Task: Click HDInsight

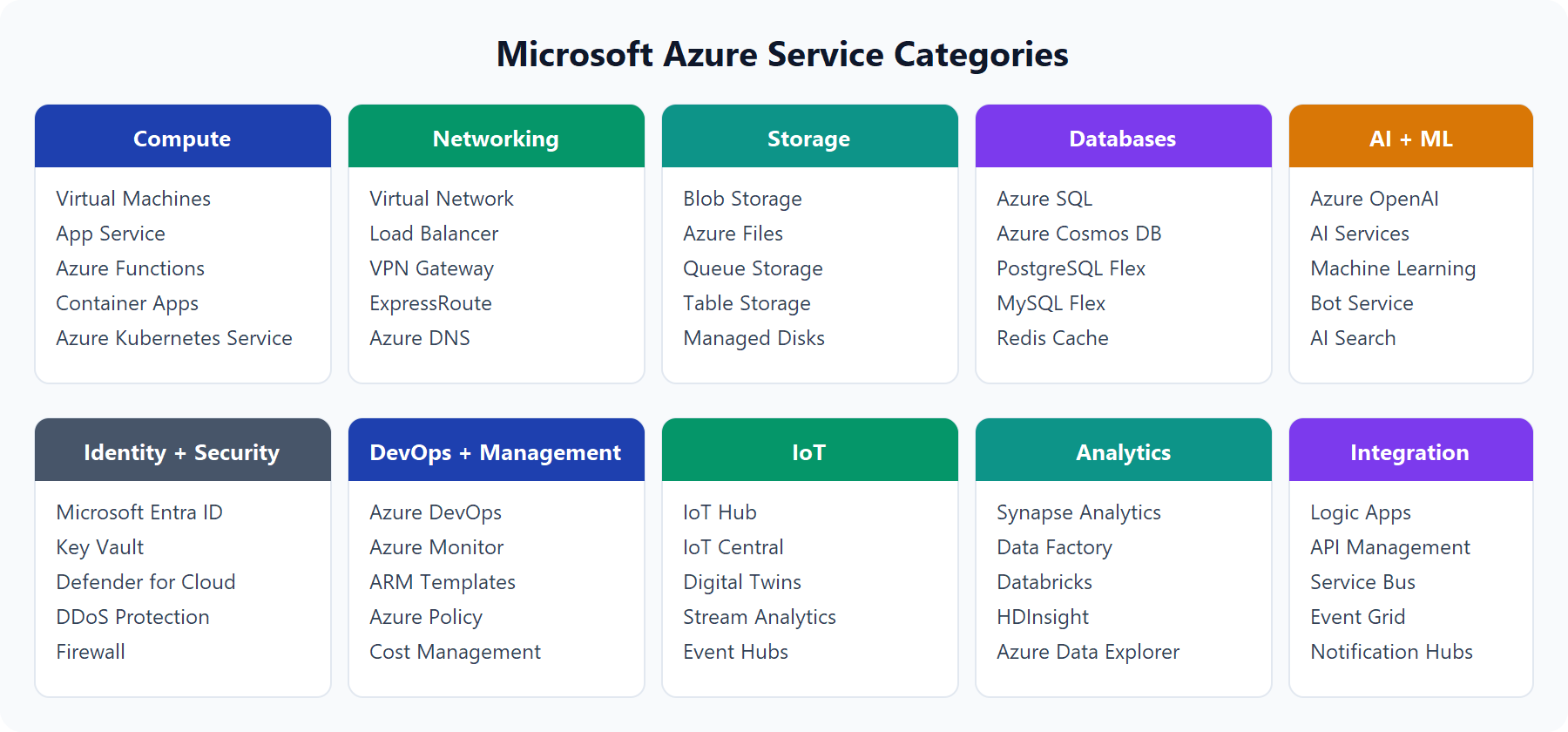Action: point(1043,617)
